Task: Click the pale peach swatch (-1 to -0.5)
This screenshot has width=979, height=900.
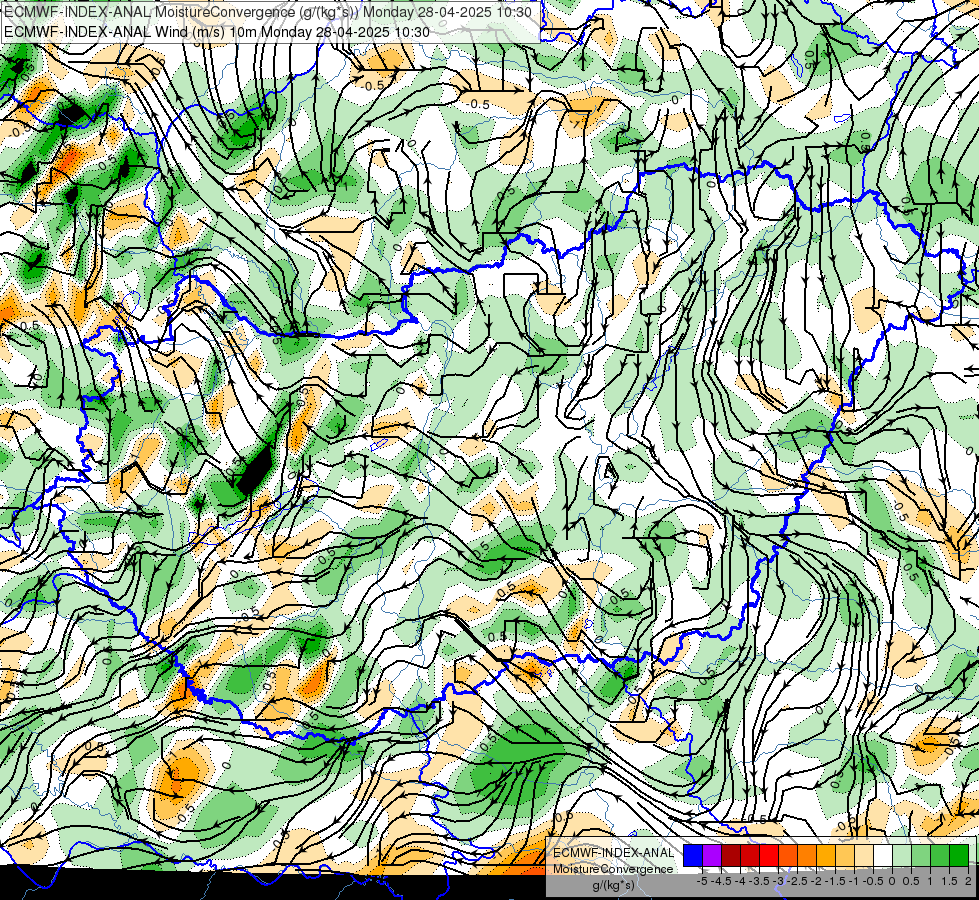Action: pos(864,856)
